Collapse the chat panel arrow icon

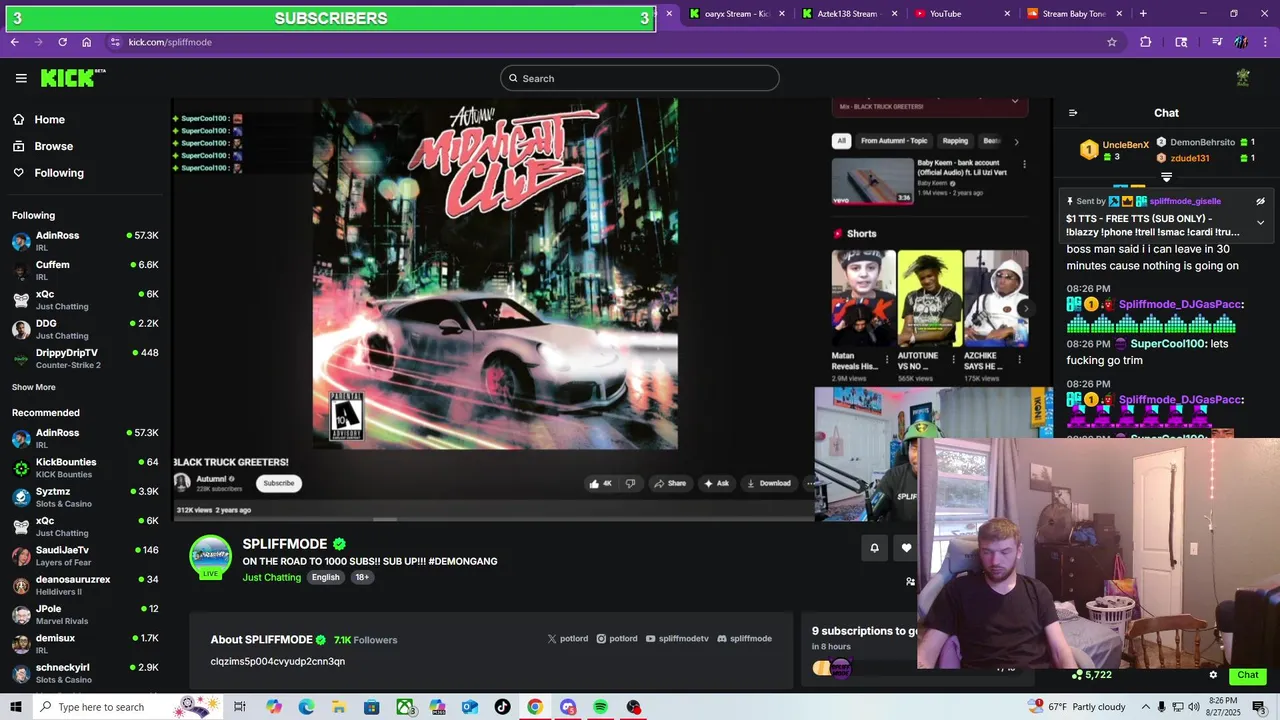coord(1073,113)
